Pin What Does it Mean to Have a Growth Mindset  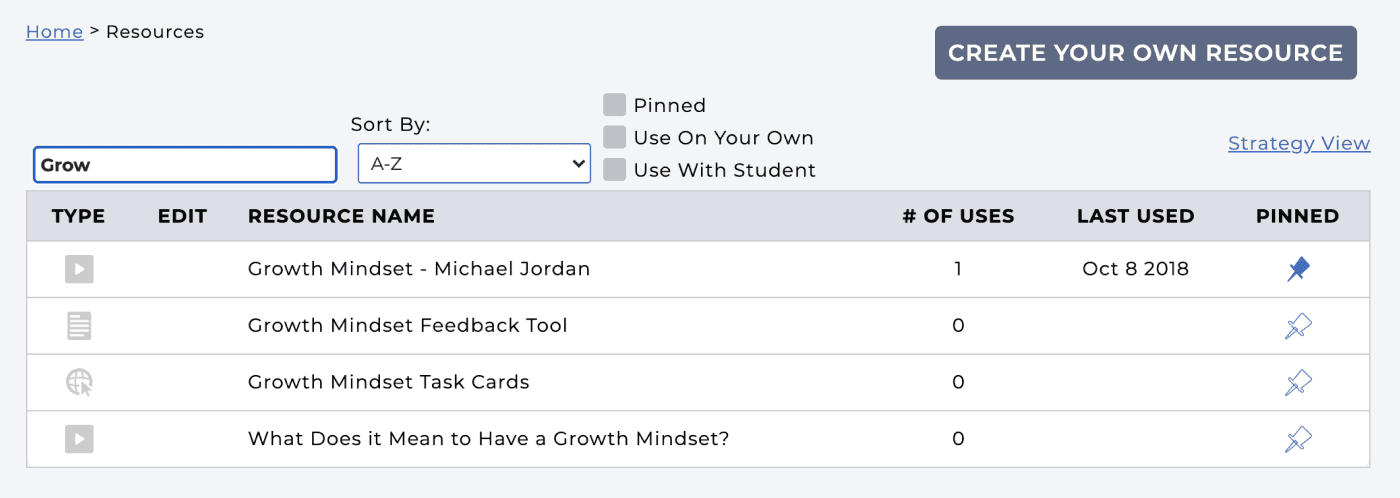pyautogui.click(x=1298, y=439)
